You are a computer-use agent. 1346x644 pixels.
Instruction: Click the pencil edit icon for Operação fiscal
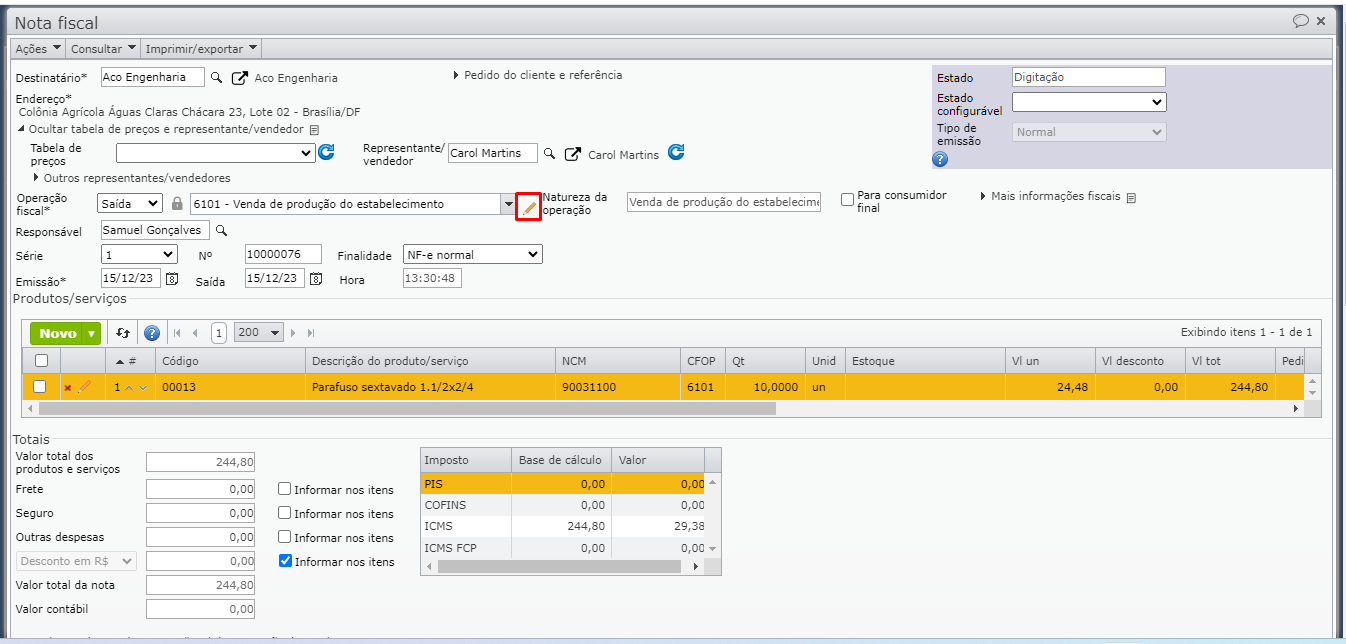point(529,207)
